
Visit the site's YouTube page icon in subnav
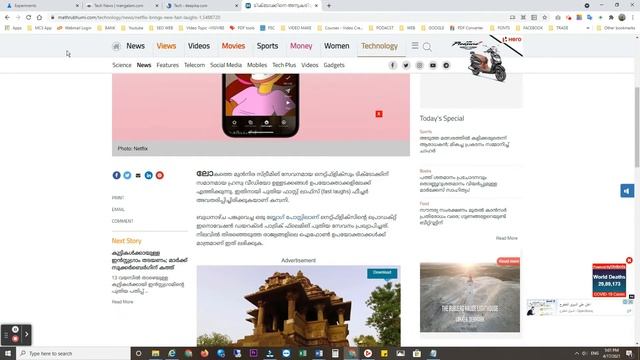click(x=433, y=65)
